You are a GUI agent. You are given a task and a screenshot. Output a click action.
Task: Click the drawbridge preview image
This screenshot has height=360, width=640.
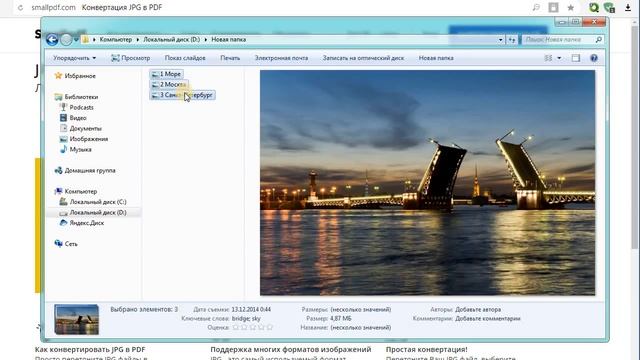[427, 182]
